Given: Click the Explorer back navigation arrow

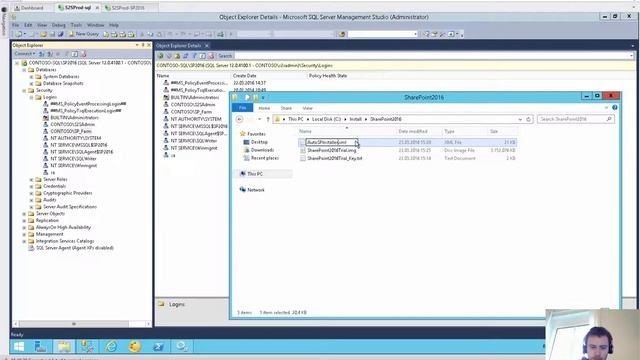Looking at the screenshot, I should coord(240,119).
